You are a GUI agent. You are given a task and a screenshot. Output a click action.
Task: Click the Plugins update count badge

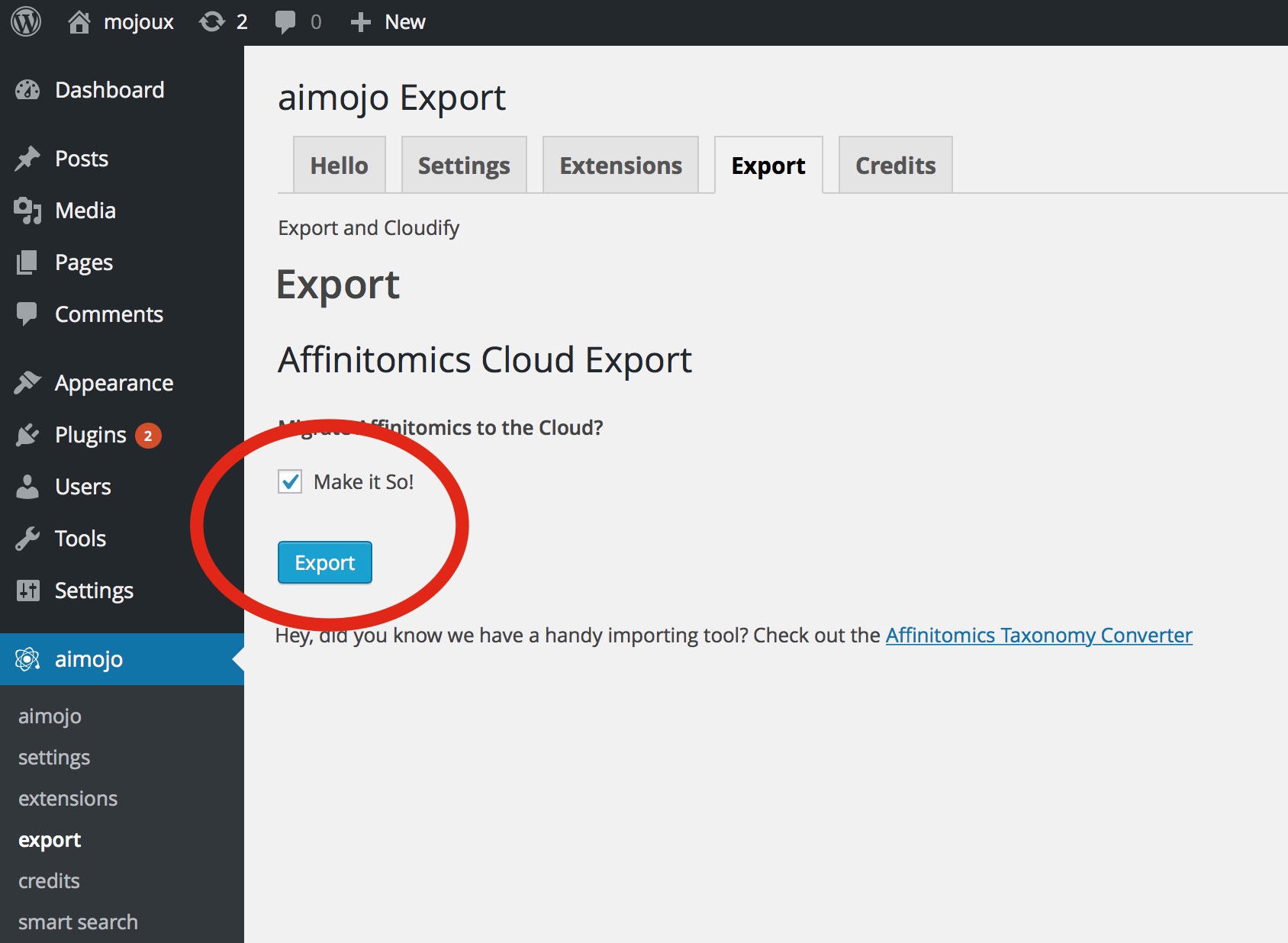[148, 436]
